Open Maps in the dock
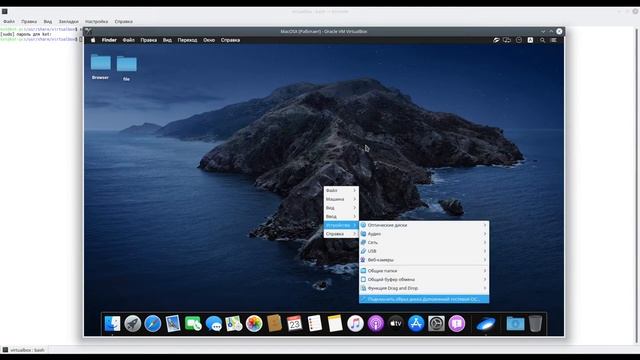 tap(234, 324)
